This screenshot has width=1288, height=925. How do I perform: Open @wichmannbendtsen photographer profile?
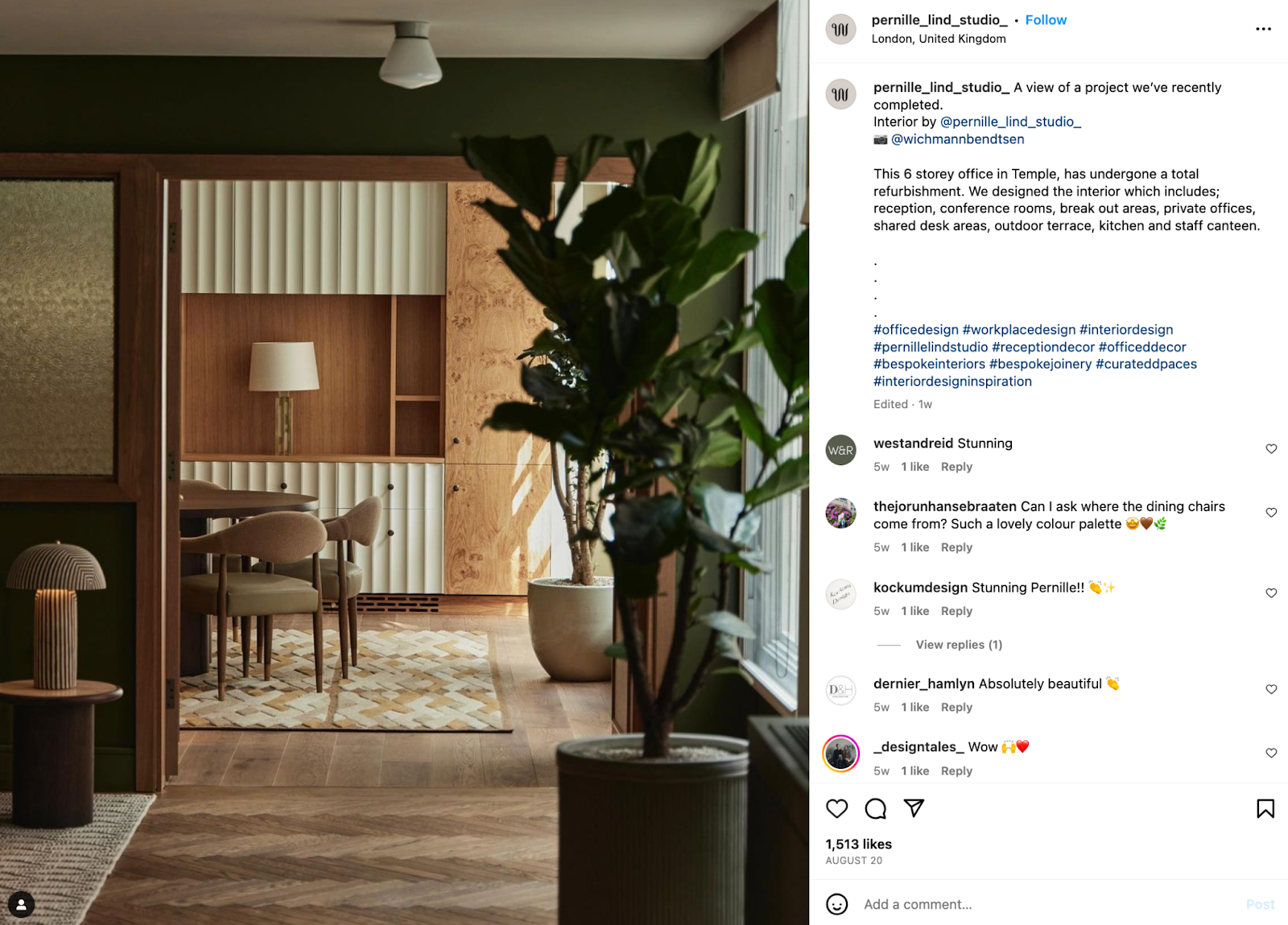click(957, 139)
